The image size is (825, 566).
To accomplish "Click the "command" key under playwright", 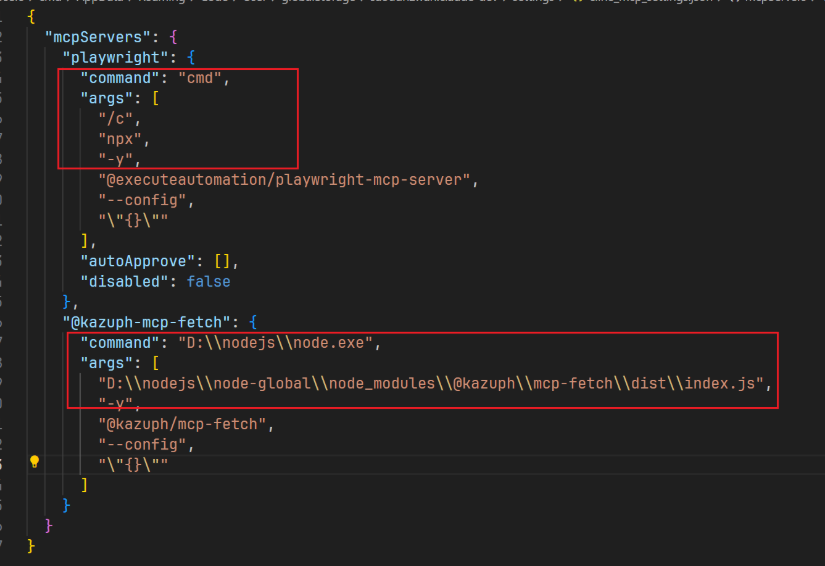I will pyautogui.click(x=119, y=78).
